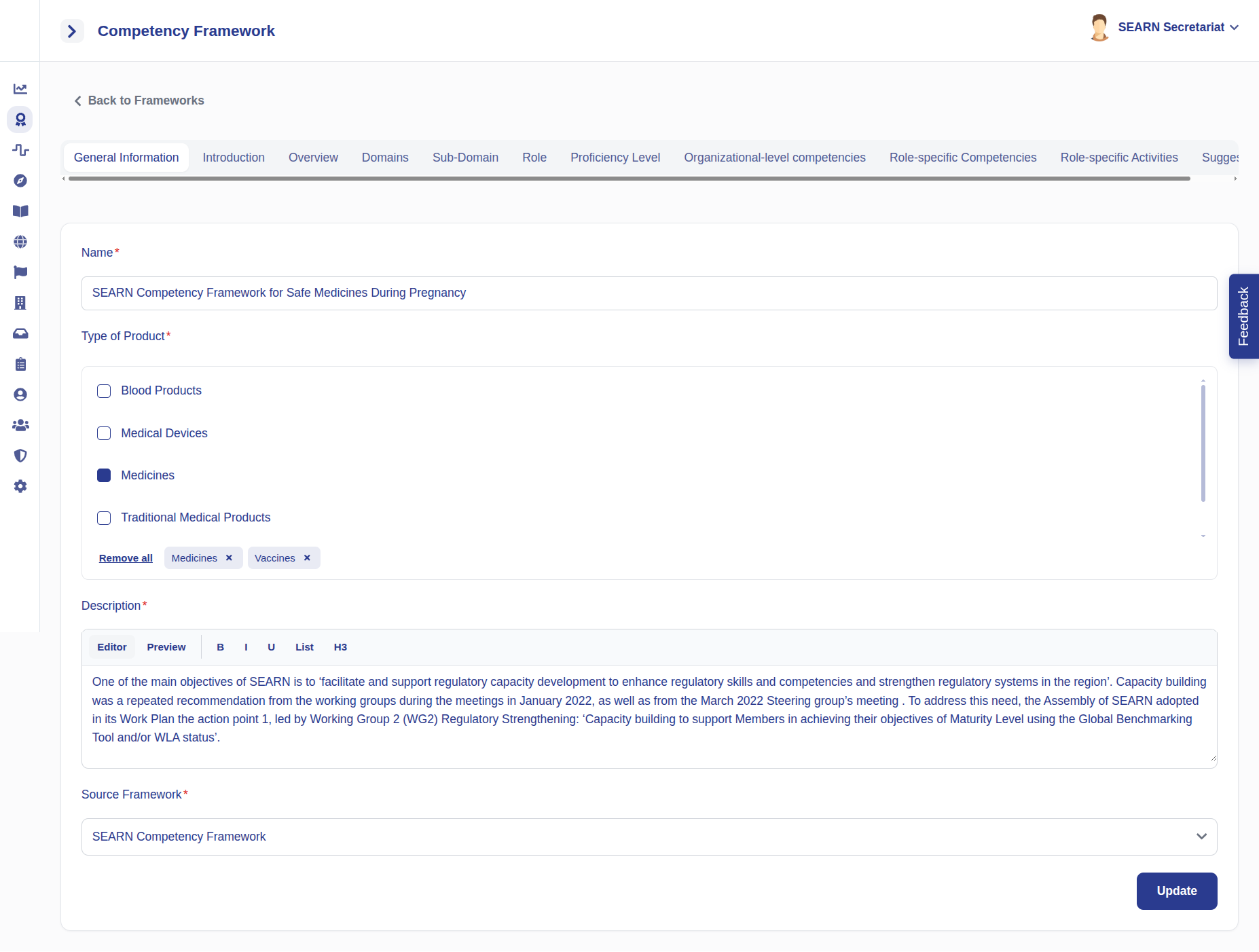Image resolution: width=1259 pixels, height=952 pixels.
Task: Open the Organizational-level competencies tab
Action: (775, 158)
